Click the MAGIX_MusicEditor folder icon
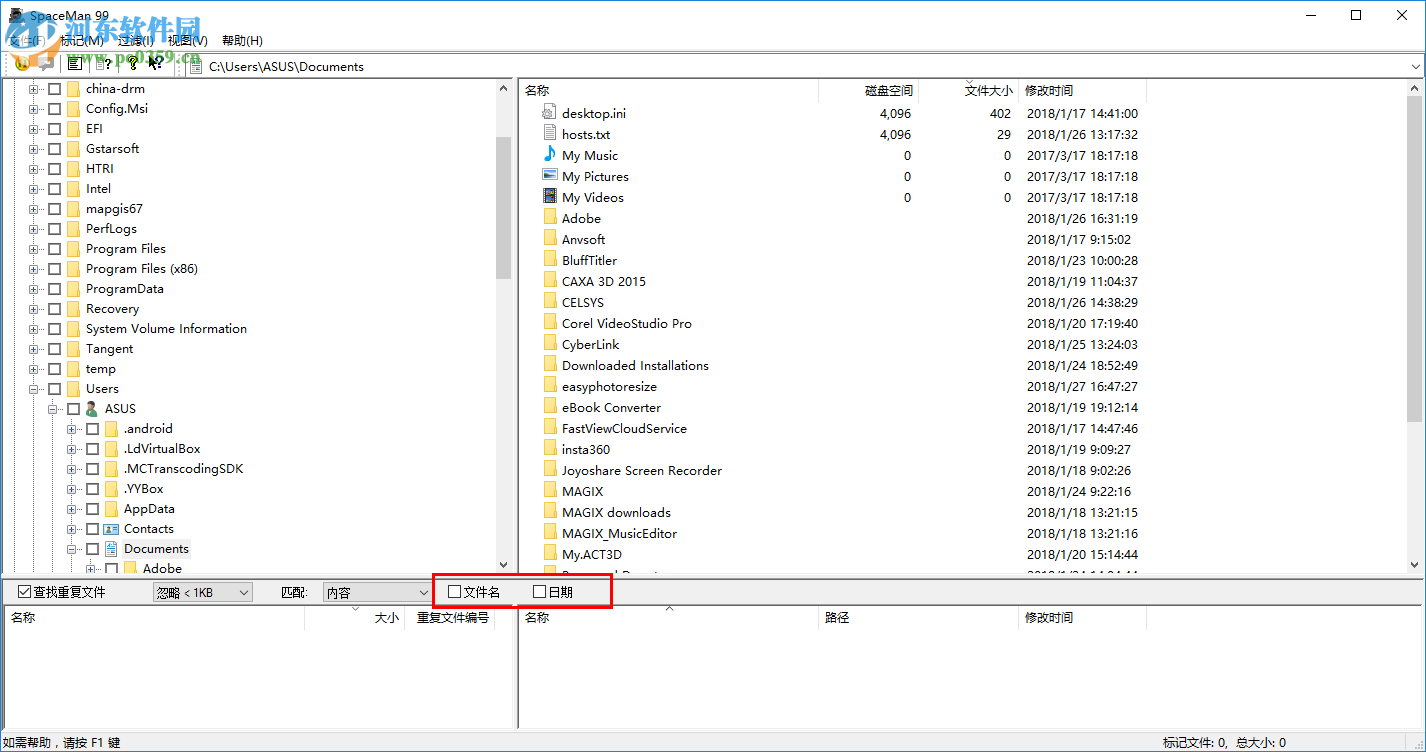The image size is (1426, 752). tap(549, 533)
